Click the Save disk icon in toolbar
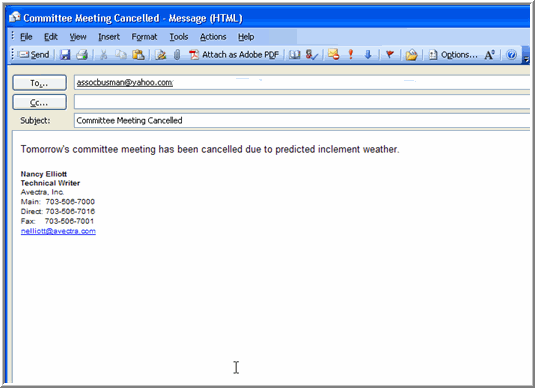This screenshot has height=388, width=535. (x=65, y=55)
